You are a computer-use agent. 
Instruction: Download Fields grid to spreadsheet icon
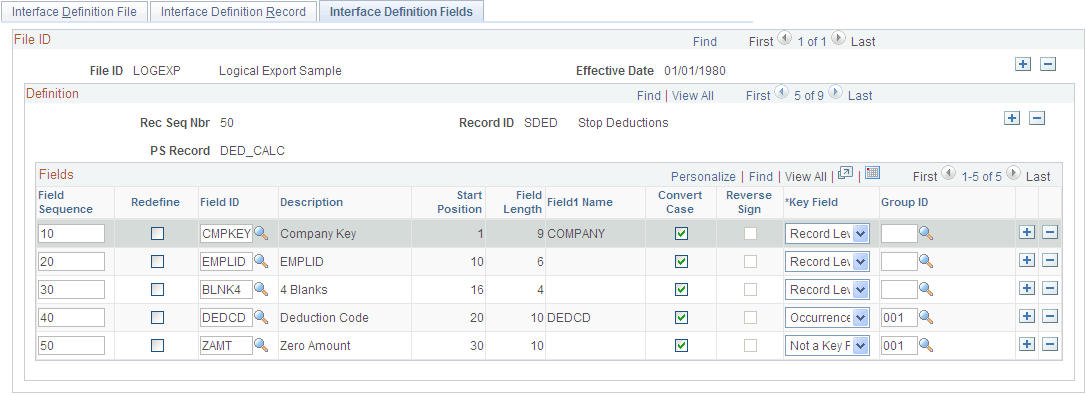[873, 173]
